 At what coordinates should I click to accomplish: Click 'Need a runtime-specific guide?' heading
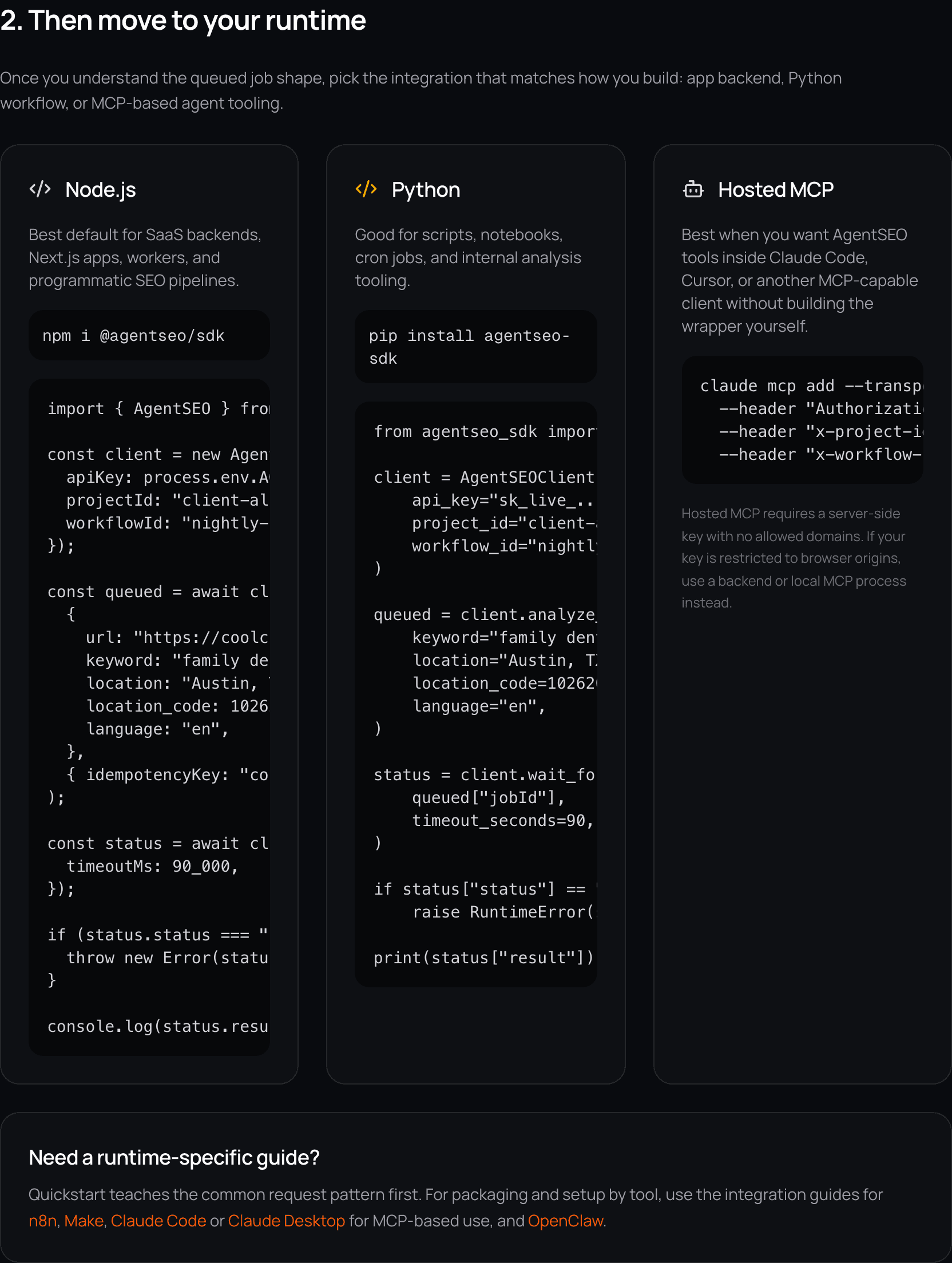(174, 1157)
